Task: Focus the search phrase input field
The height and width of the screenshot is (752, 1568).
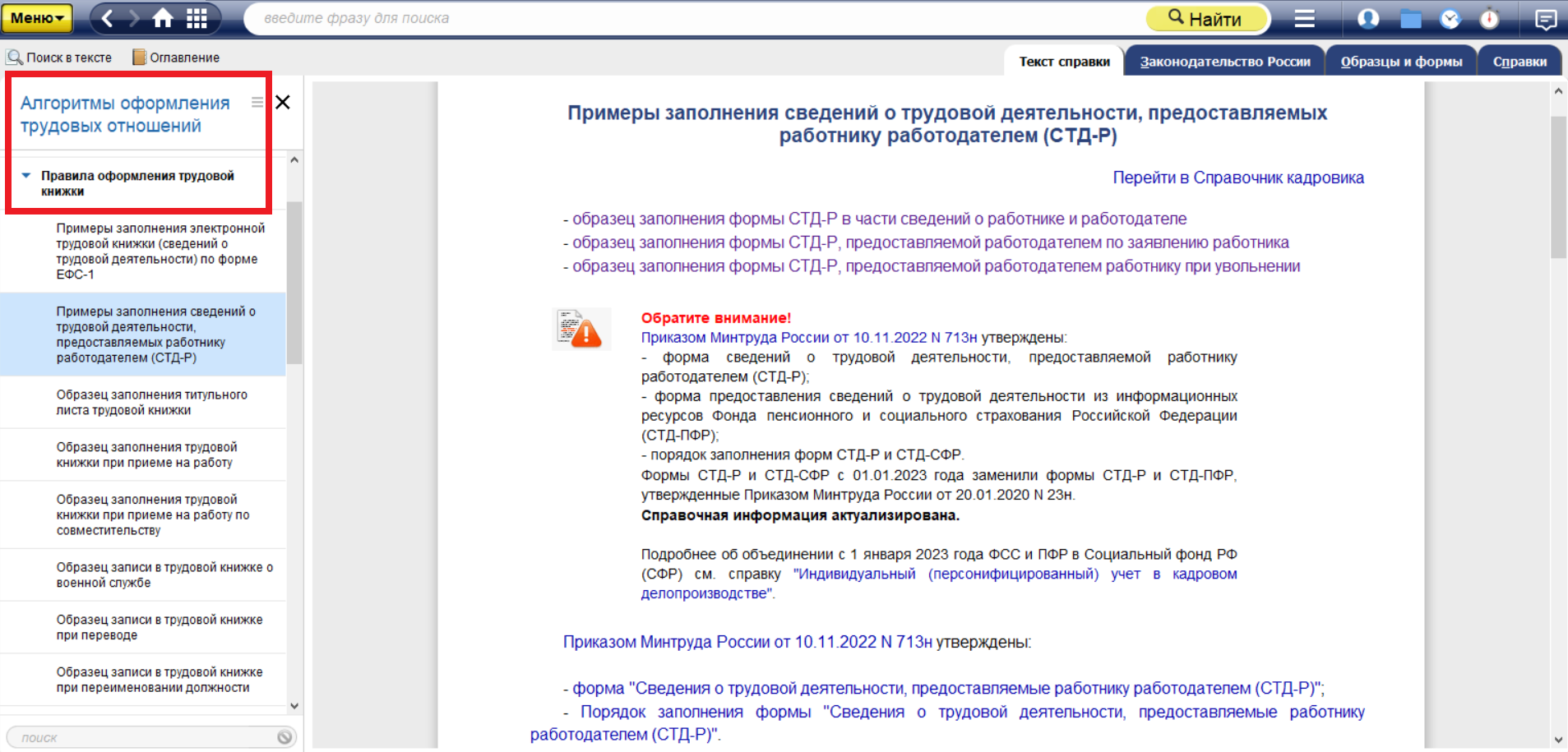Action: coord(695,18)
